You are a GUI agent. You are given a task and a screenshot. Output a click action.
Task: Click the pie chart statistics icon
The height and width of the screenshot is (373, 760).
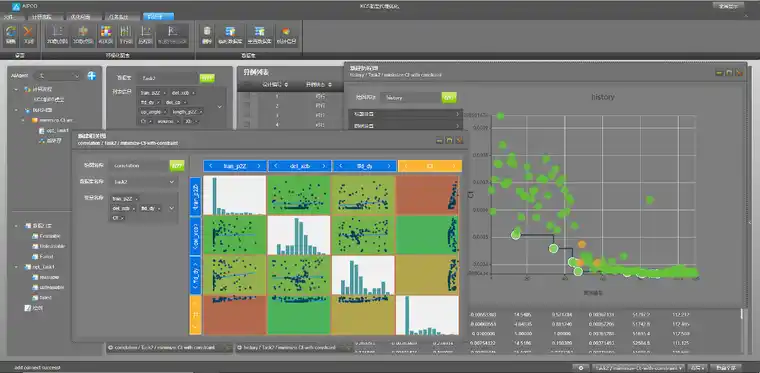[x=286, y=35]
